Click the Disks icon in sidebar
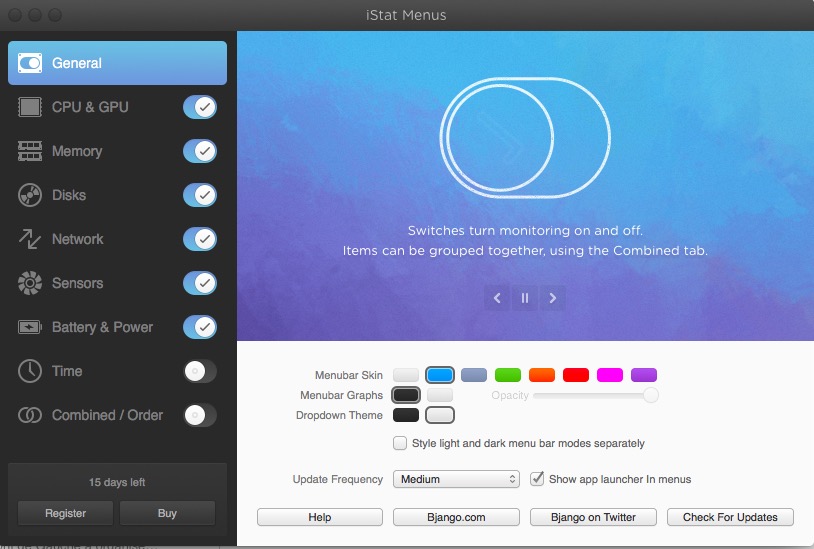 [30, 195]
